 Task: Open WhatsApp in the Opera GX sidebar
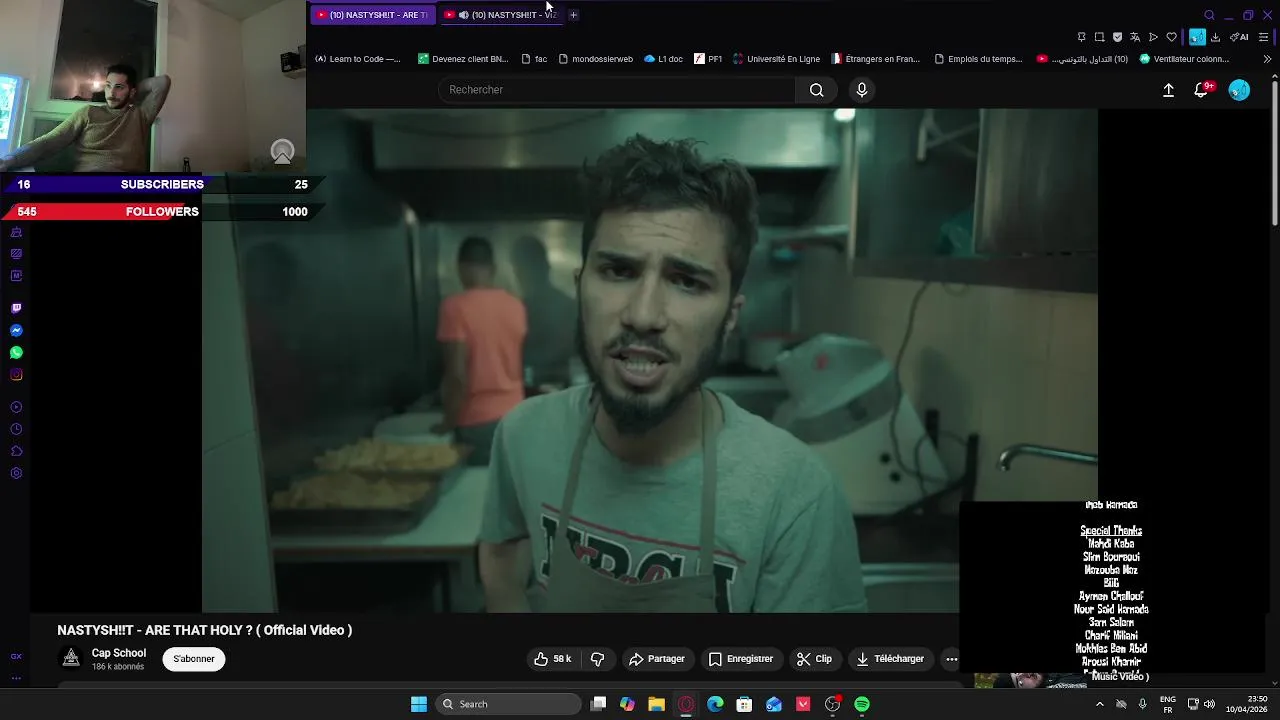16,352
